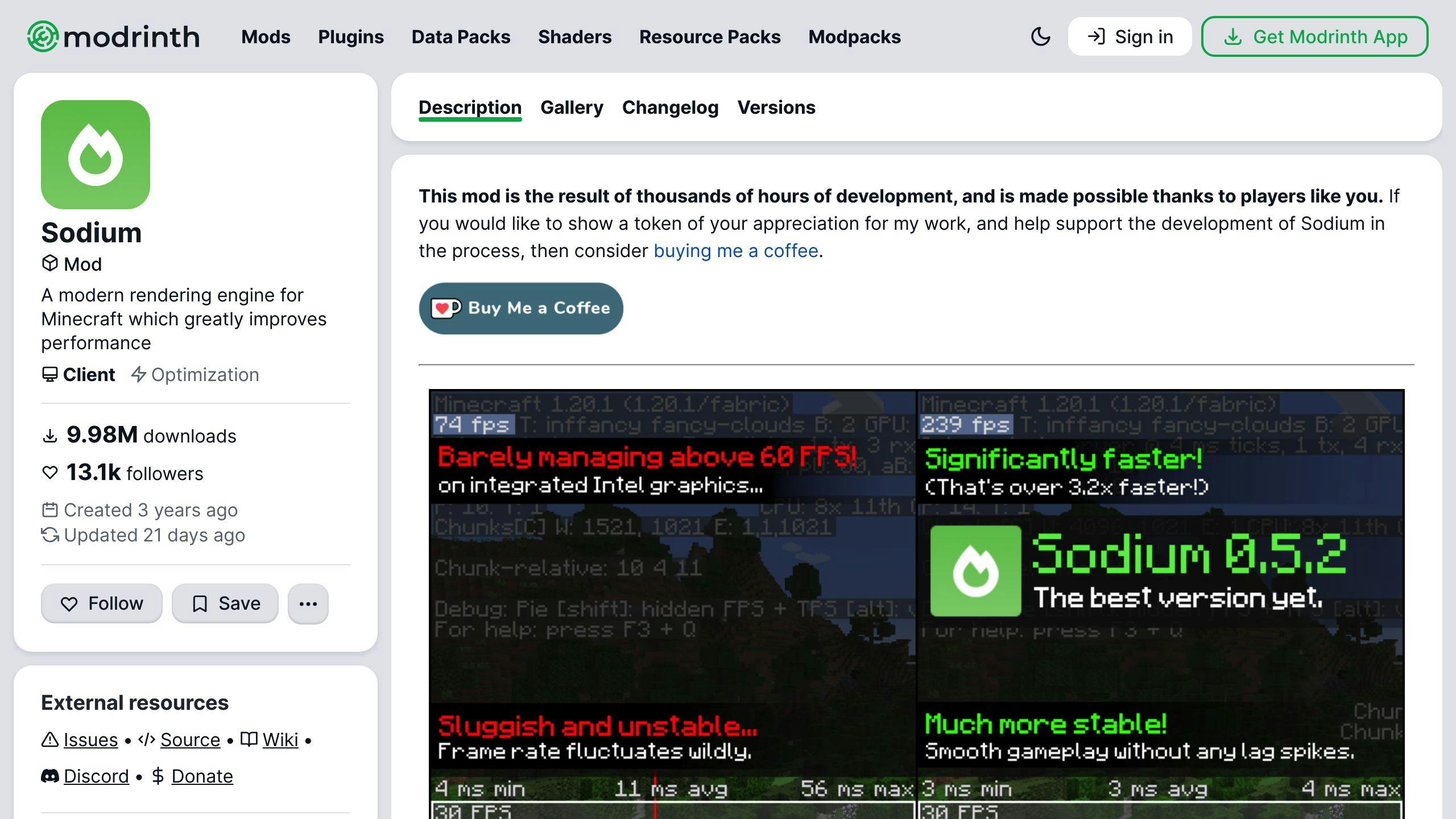Select the Description tab
Image resolution: width=1456 pixels, height=819 pixels.
click(x=470, y=107)
